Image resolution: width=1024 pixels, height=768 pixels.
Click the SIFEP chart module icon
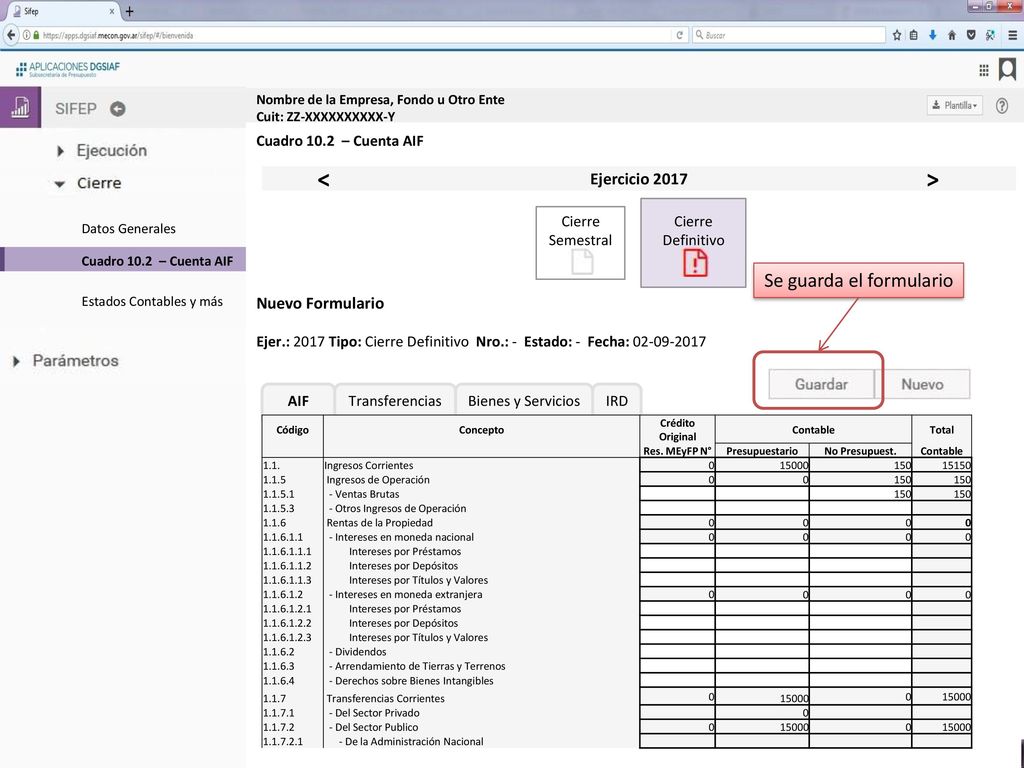(20, 107)
